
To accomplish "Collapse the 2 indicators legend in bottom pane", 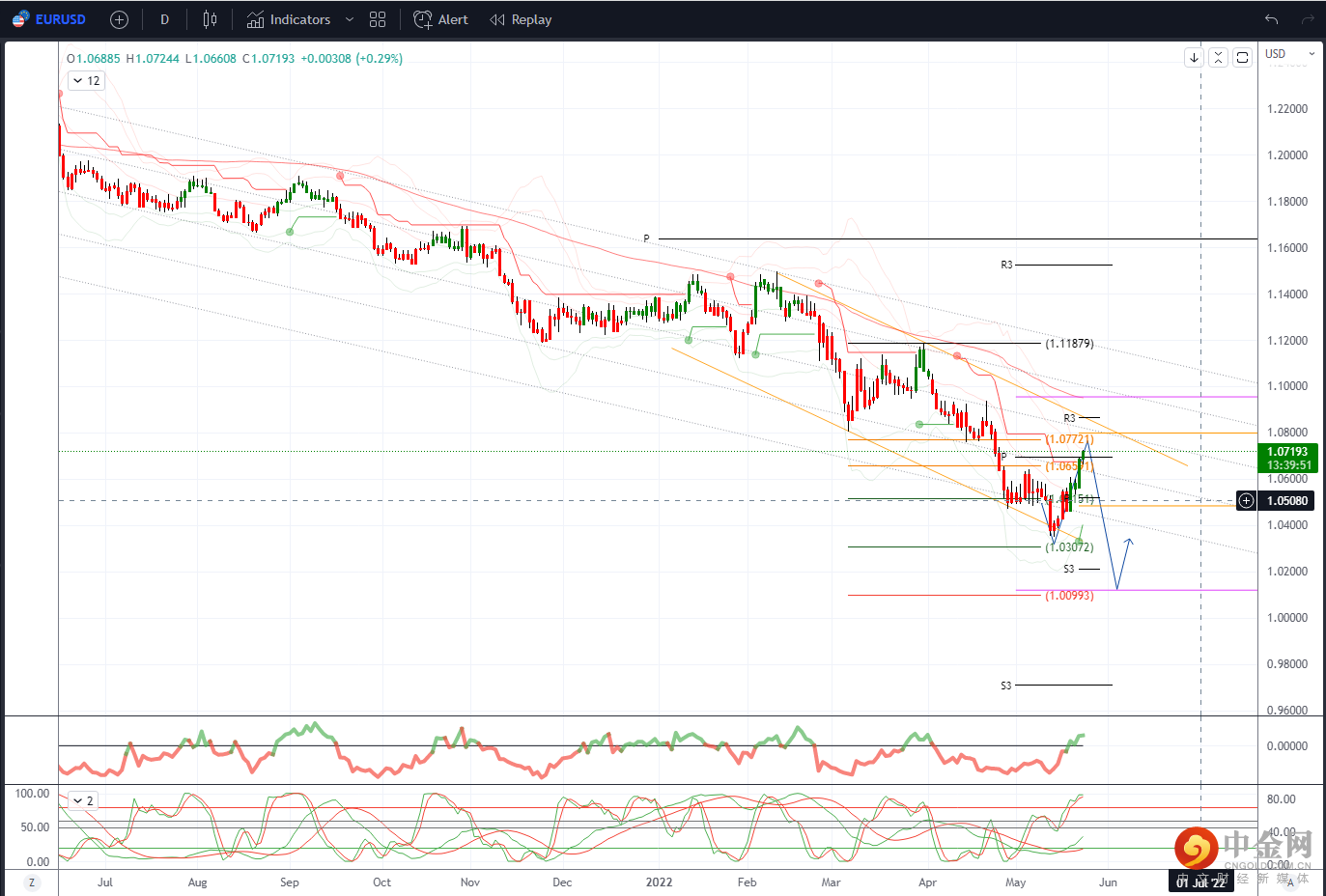I will click(x=83, y=800).
